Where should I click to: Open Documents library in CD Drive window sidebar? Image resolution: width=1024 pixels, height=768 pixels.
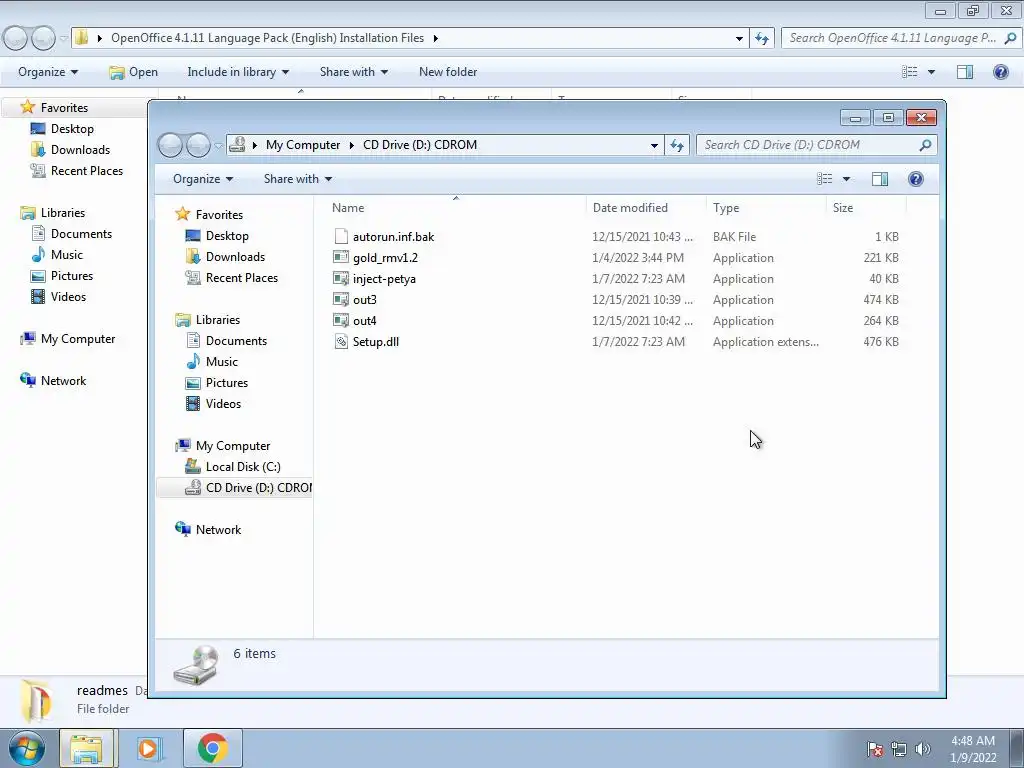pos(226,341)
